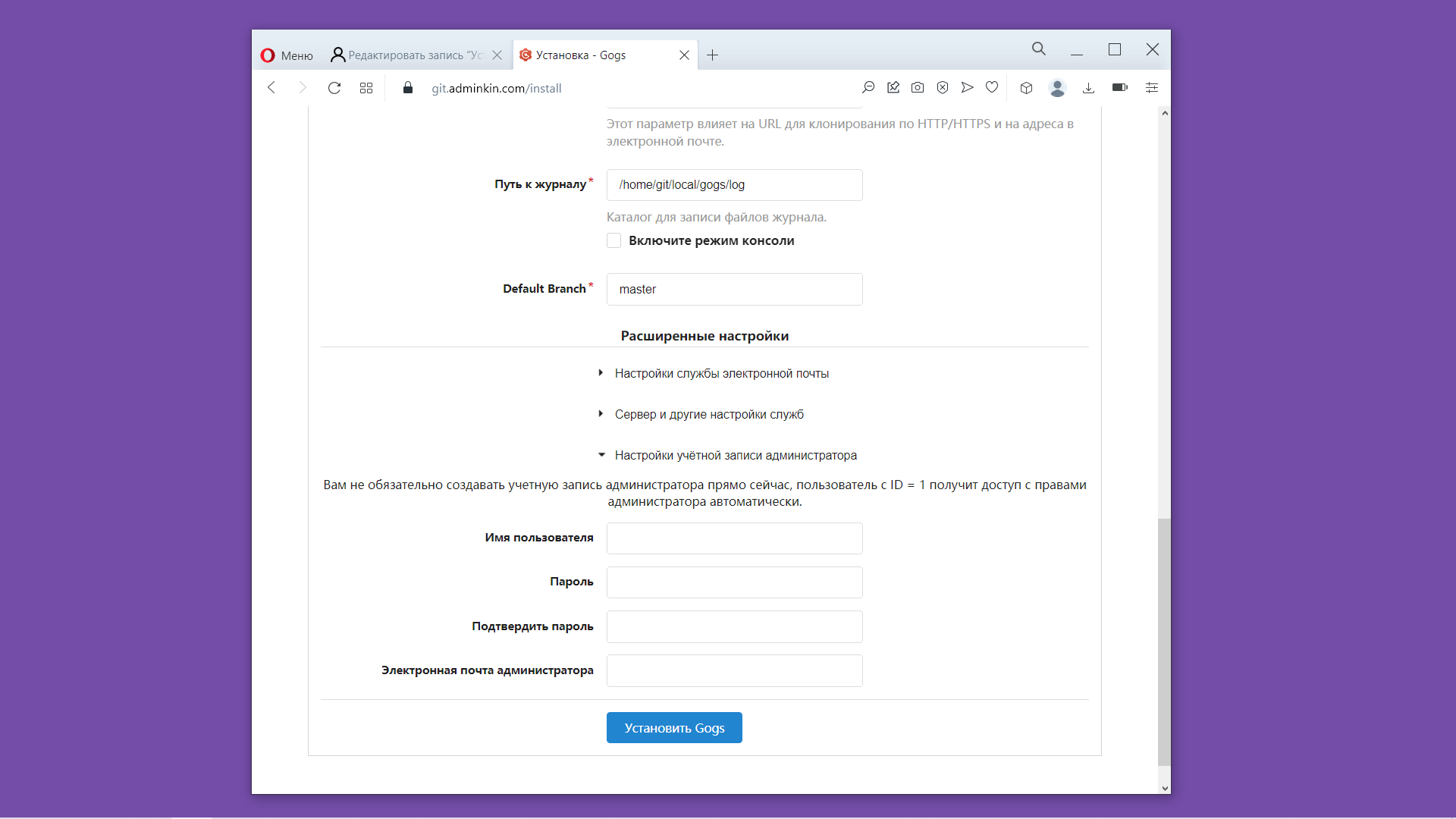Click the page vertical scrollbar thumb
This screenshot has width=1456, height=819.
1164,642
